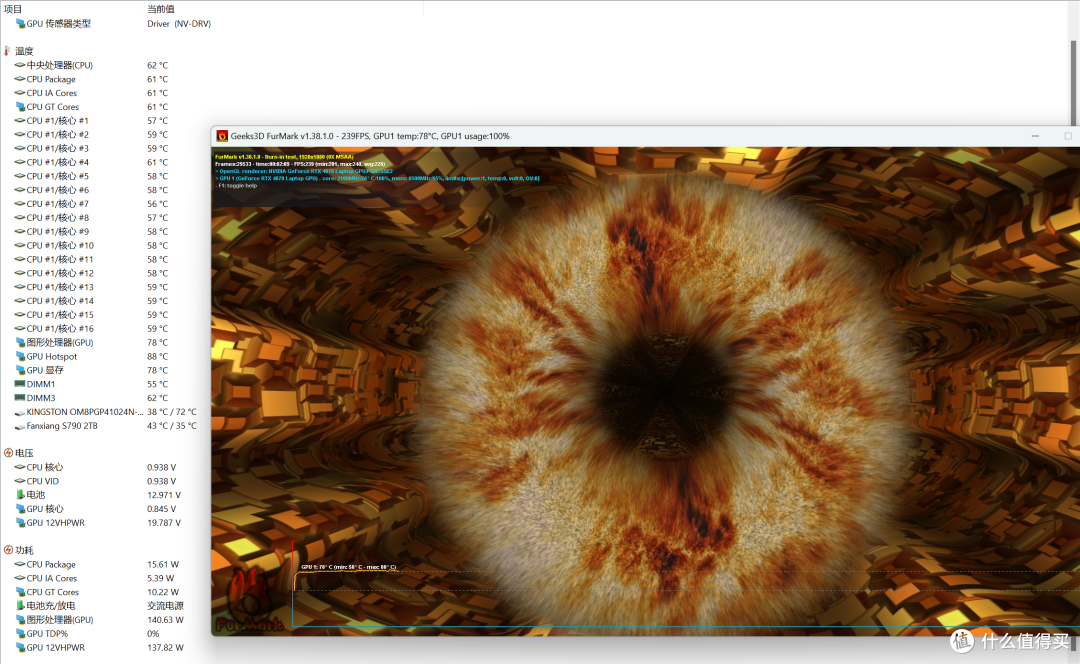Image resolution: width=1080 pixels, height=664 pixels.
Task: Click the GPU Hotspot sensor icon
Action: [x=20, y=356]
